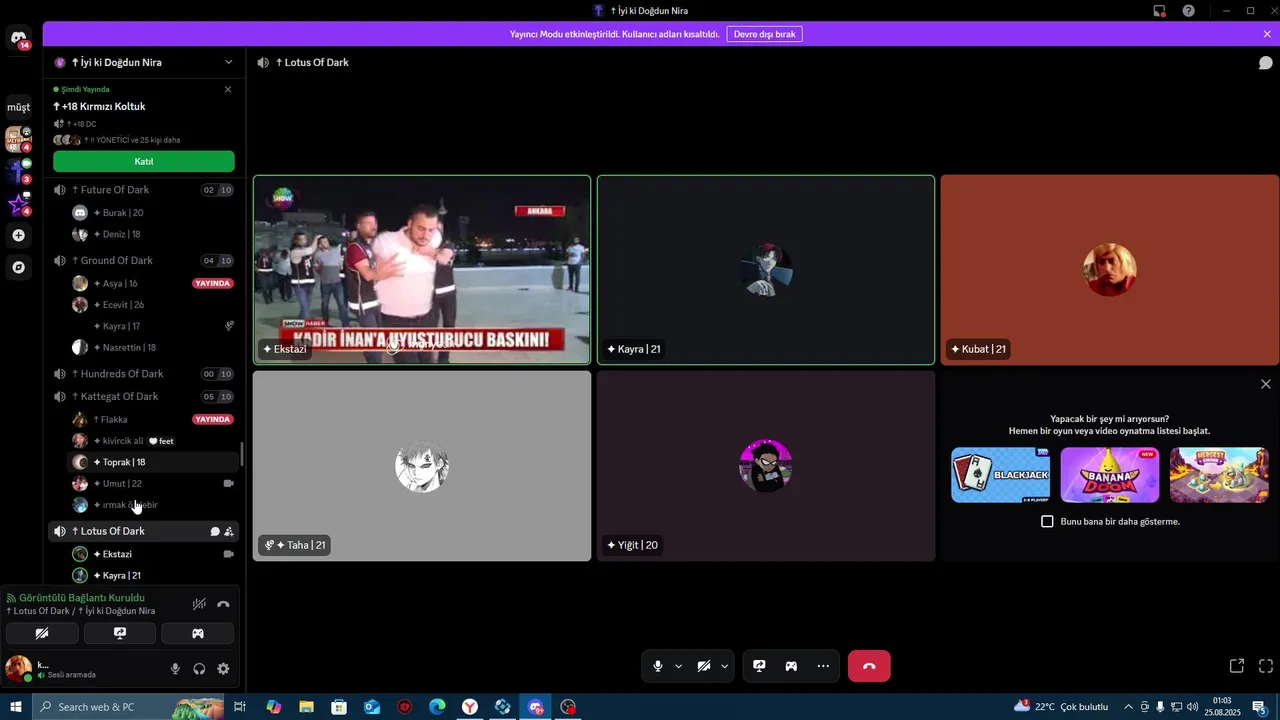Select Ground Of Dark voice channel
Viewport: 1280px width, 720px height.
[144, 261]
